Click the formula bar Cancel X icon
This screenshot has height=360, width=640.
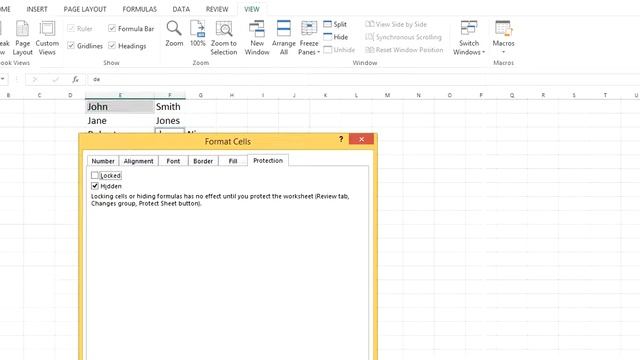tap(35, 79)
